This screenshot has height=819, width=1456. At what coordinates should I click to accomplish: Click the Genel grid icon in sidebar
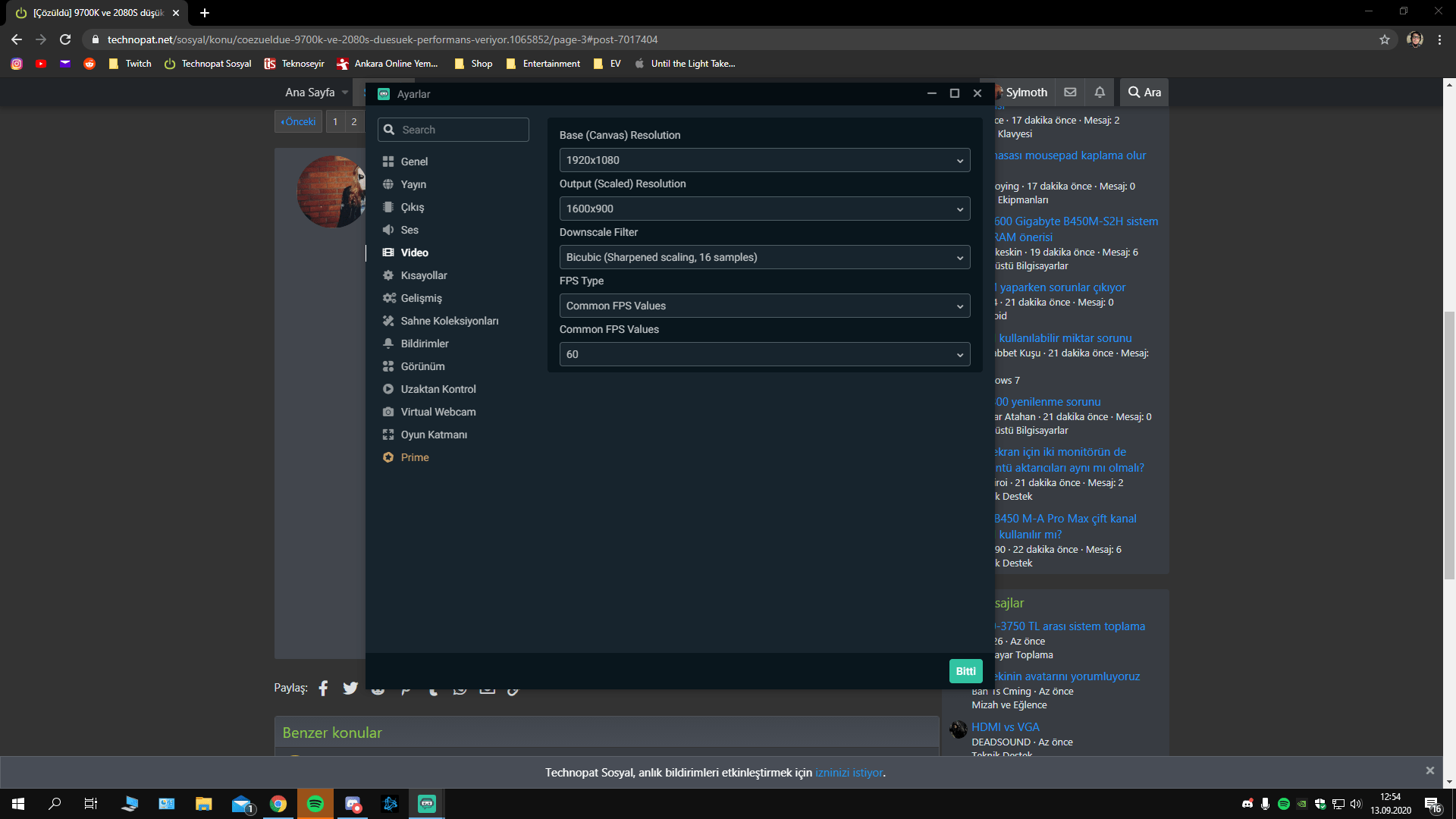(x=388, y=162)
